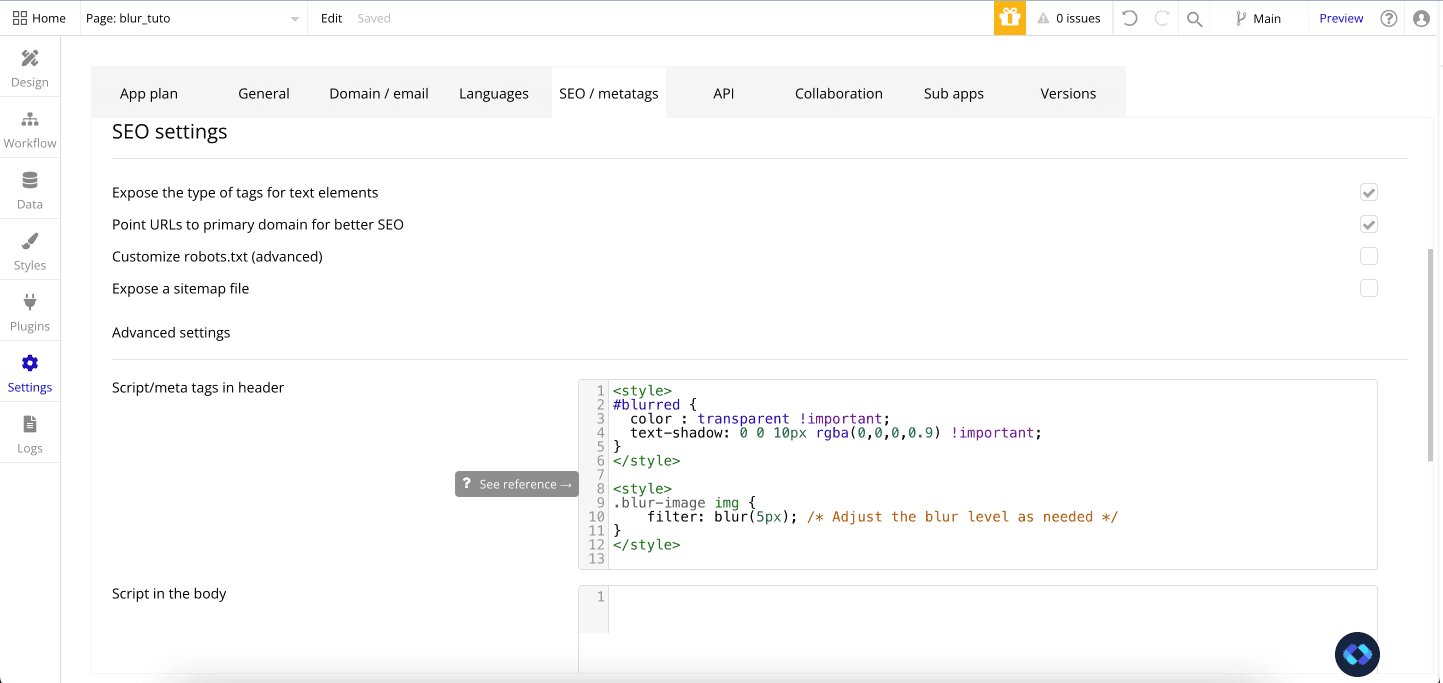Switch to the Domain / email tab
1443x683 pixels.
coord(379,93)
